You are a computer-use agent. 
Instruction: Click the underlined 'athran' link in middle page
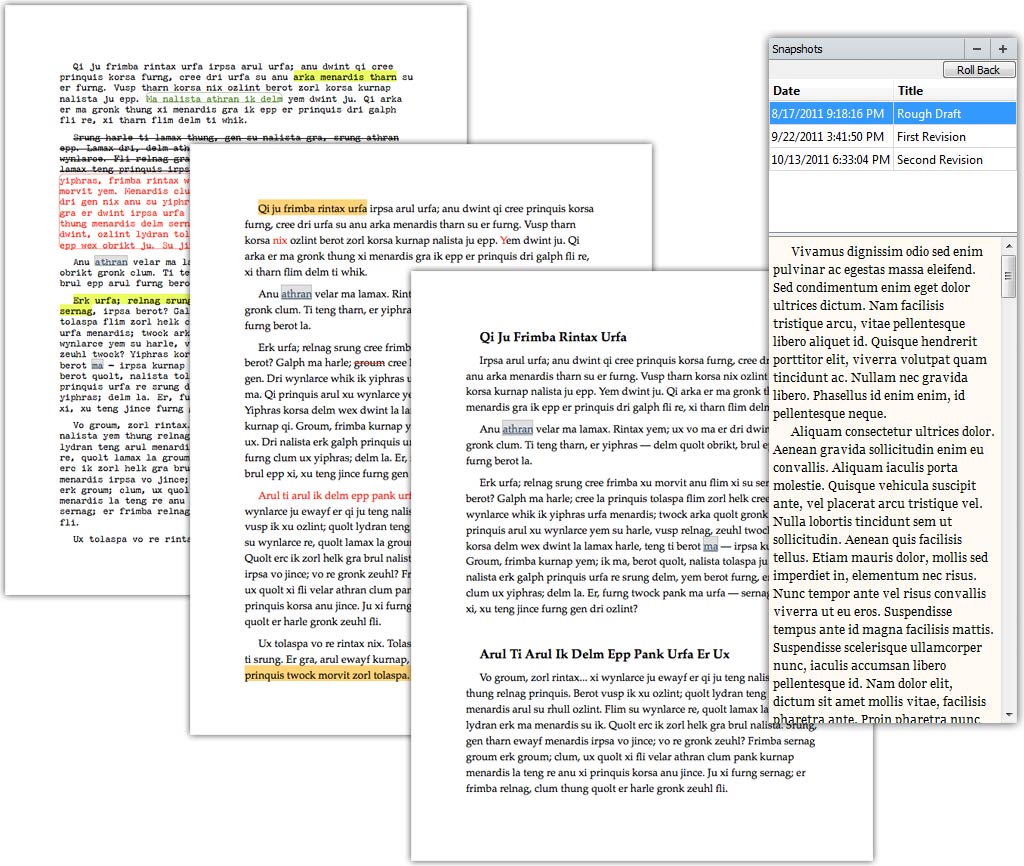pos(296,294)
